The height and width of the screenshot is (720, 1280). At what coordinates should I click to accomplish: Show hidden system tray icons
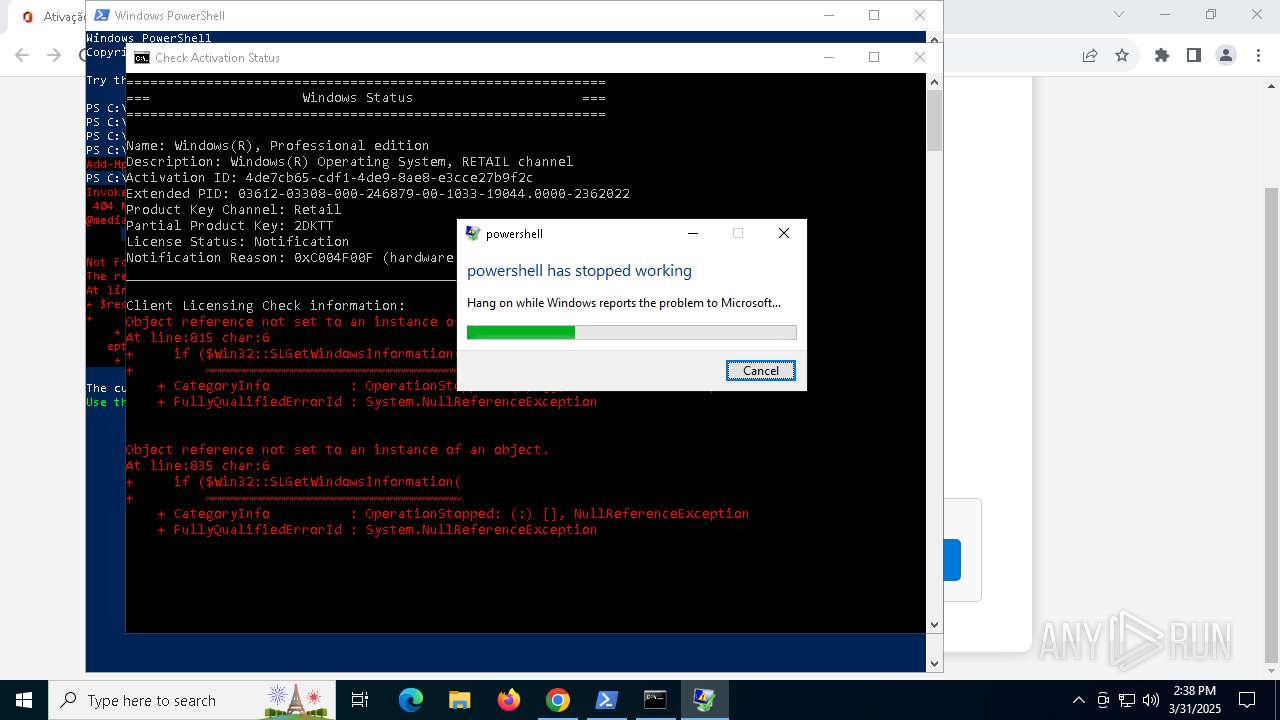click(x=1078, y=700)
